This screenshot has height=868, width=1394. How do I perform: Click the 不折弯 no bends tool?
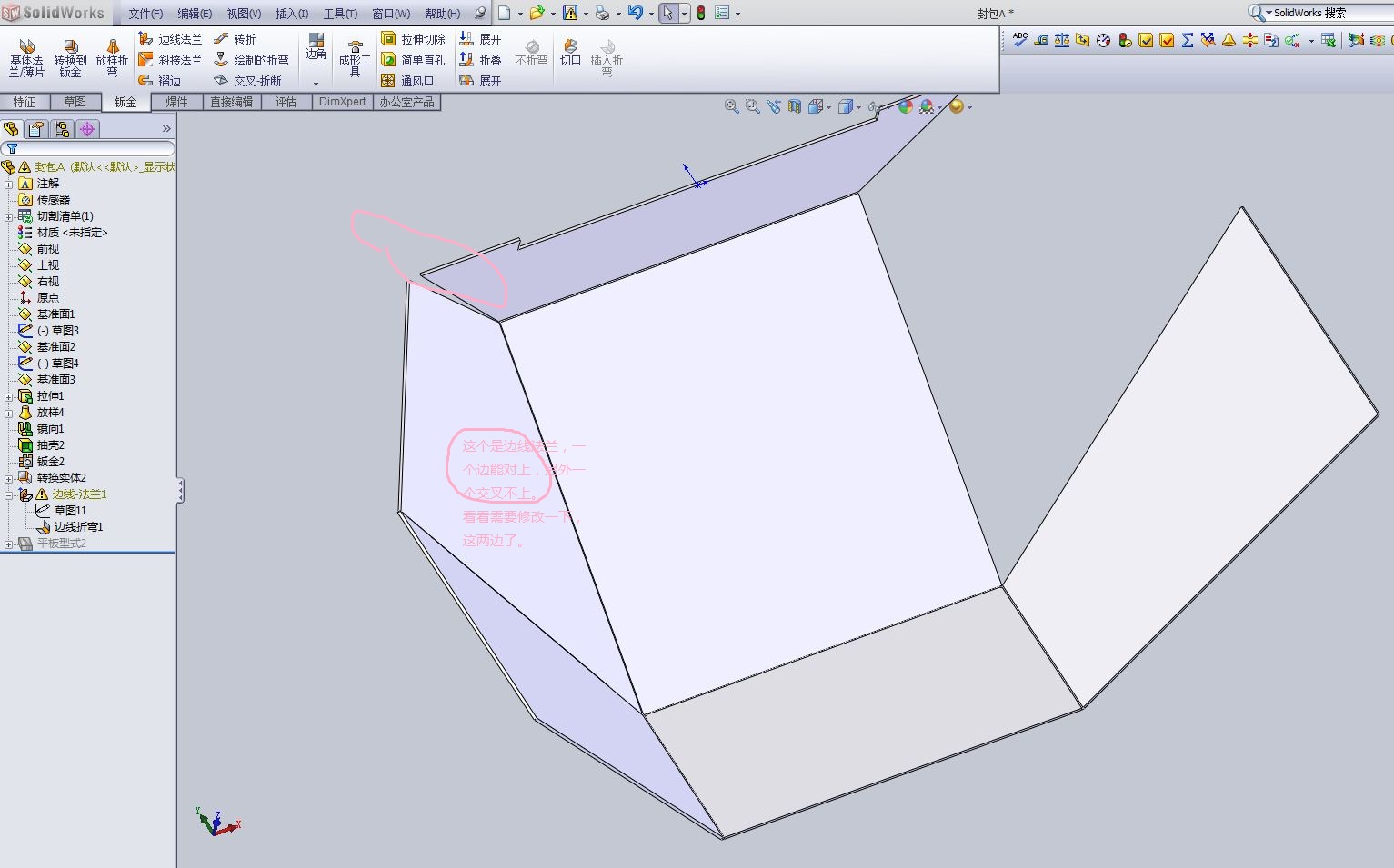[531, 53]
